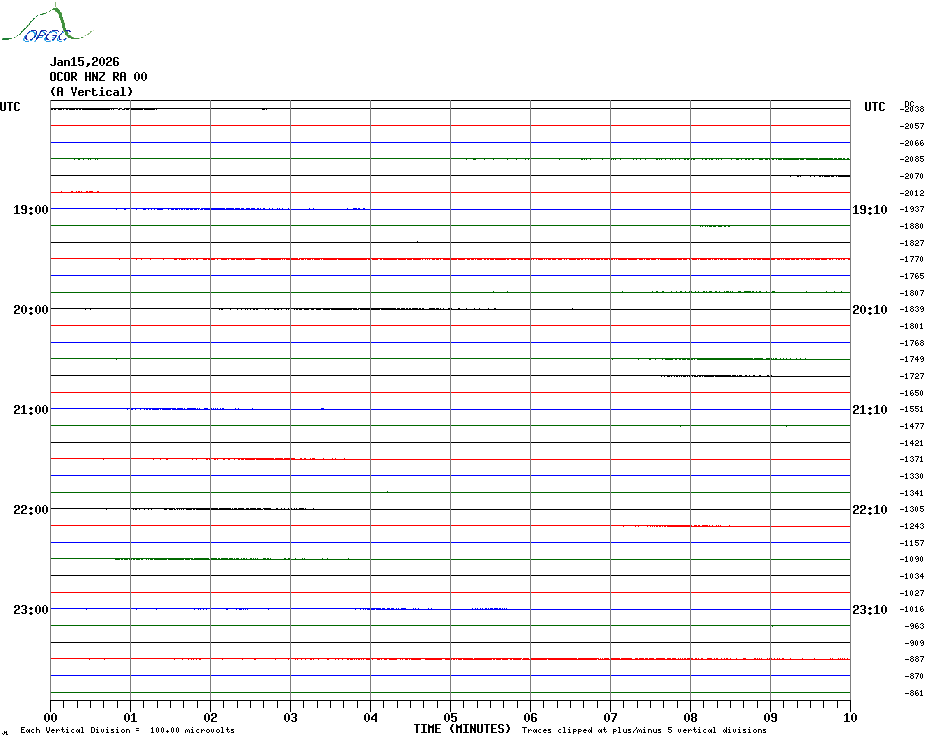Click the Jan15,2026 date label
This screenshot has height=744, width=930.
84,62
